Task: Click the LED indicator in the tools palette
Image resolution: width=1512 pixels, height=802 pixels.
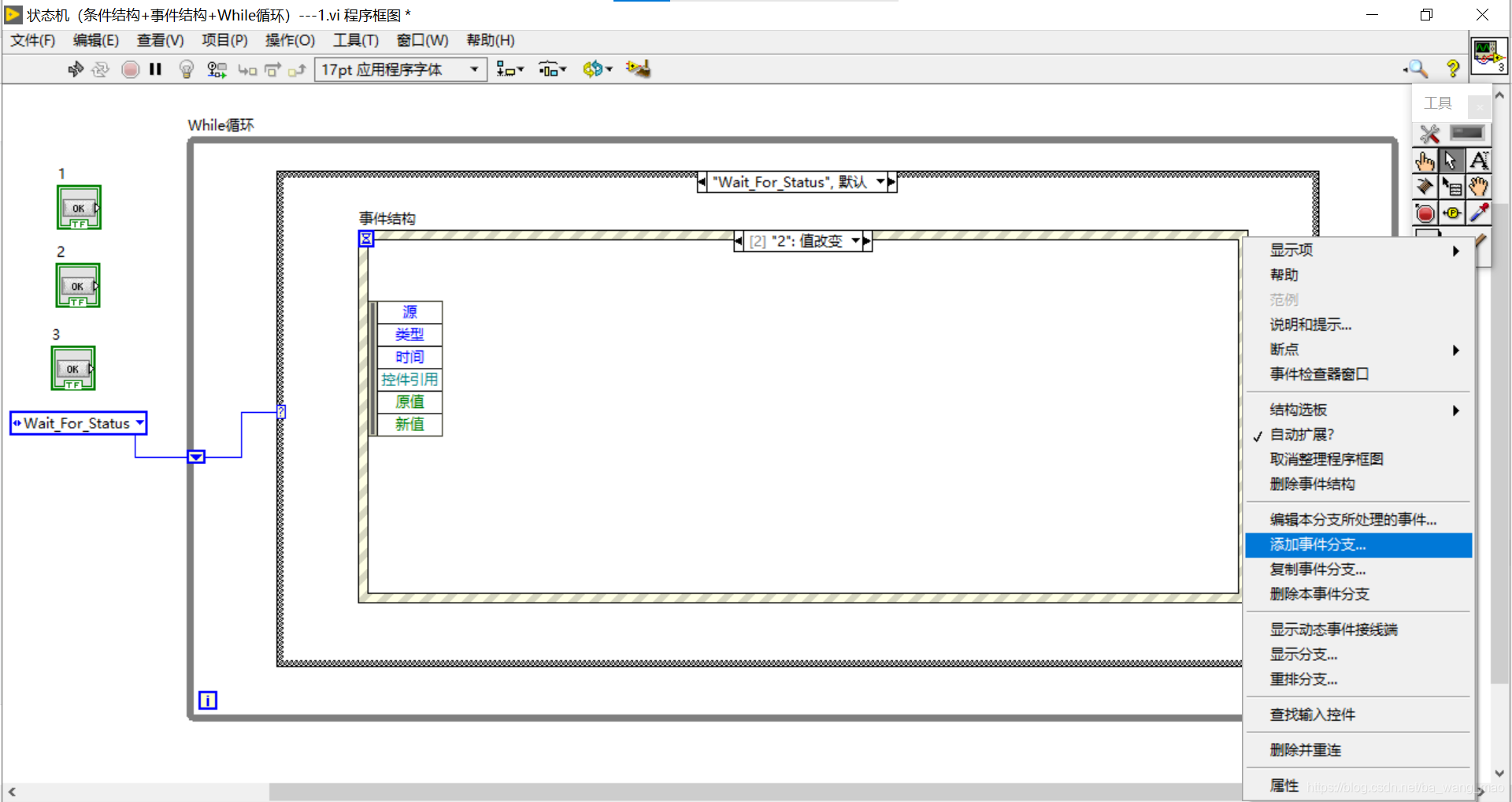Action: 1467,133
